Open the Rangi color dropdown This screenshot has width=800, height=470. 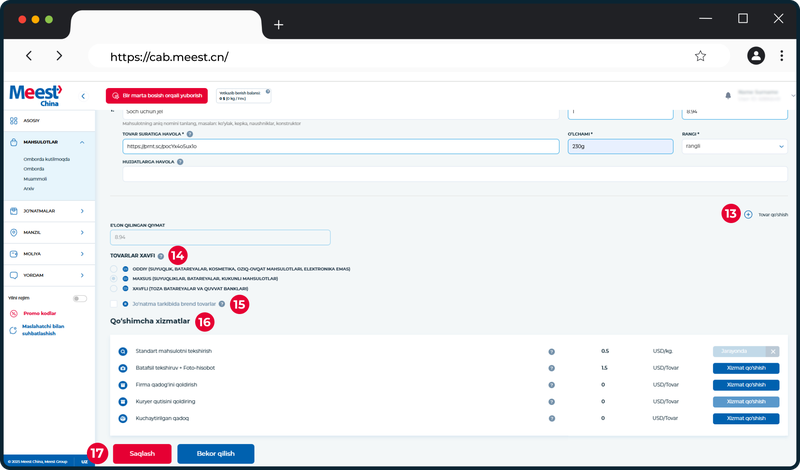[x=735, y=146]
